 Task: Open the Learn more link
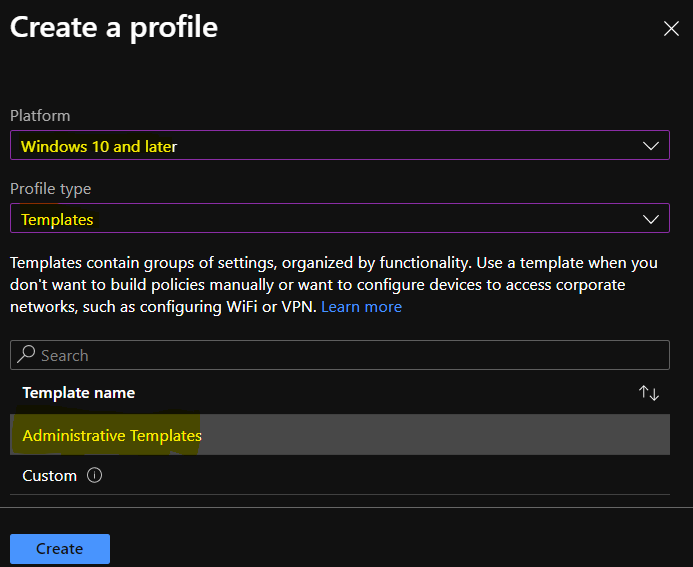(x=361, y=307)
